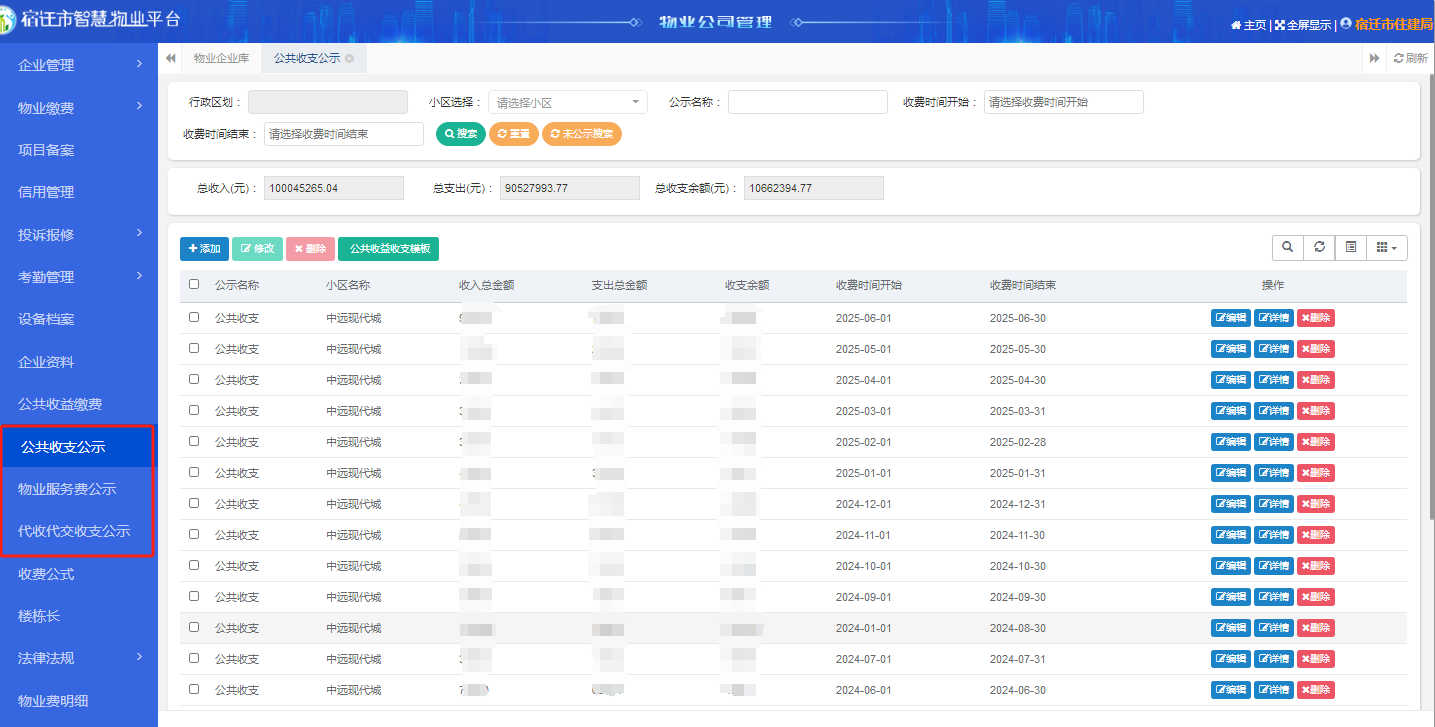Image resolution: width=1435 pixels, height=727 pixels.
Task: Open 信用管理 in the sidebar
Action: pos(79,192)
